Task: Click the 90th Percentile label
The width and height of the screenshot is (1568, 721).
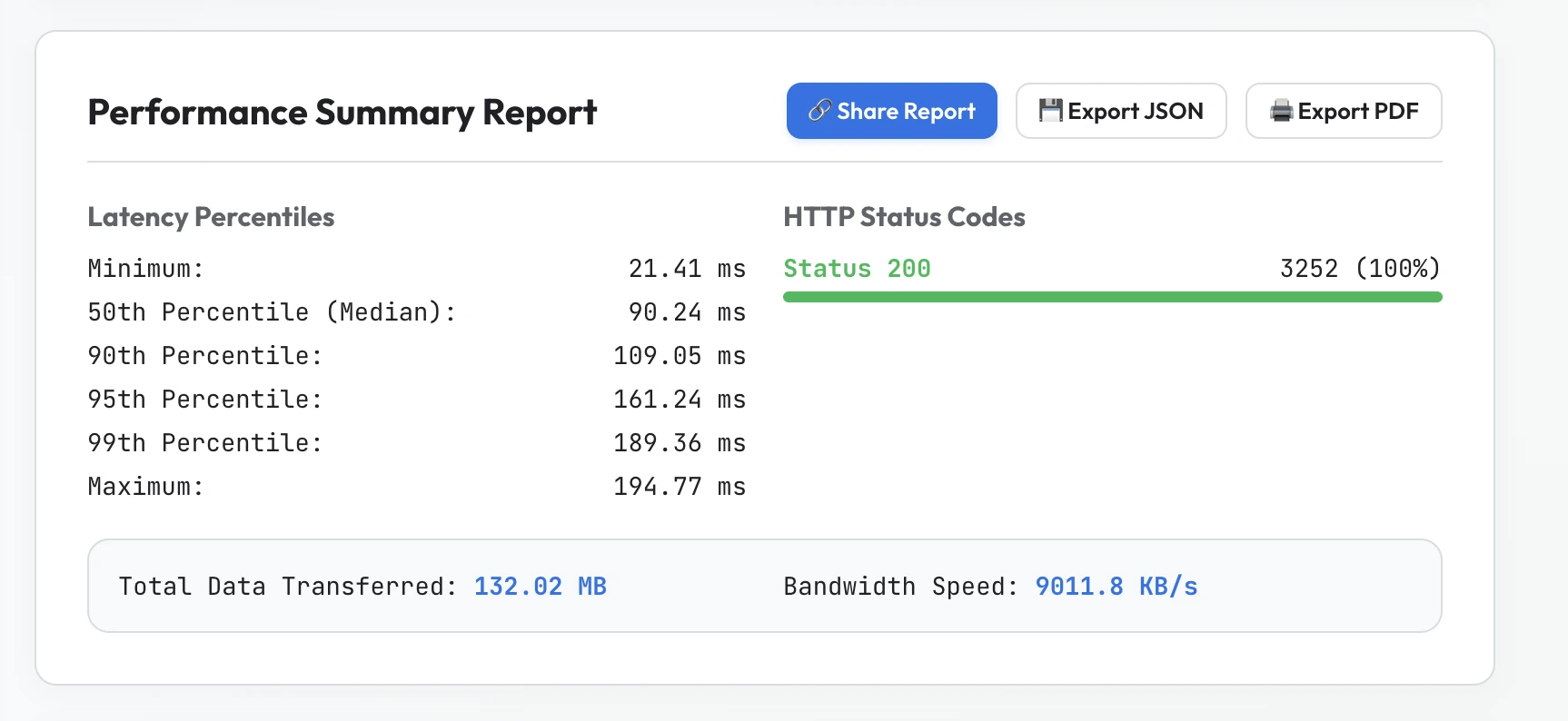Action: (x=205, y=356)
